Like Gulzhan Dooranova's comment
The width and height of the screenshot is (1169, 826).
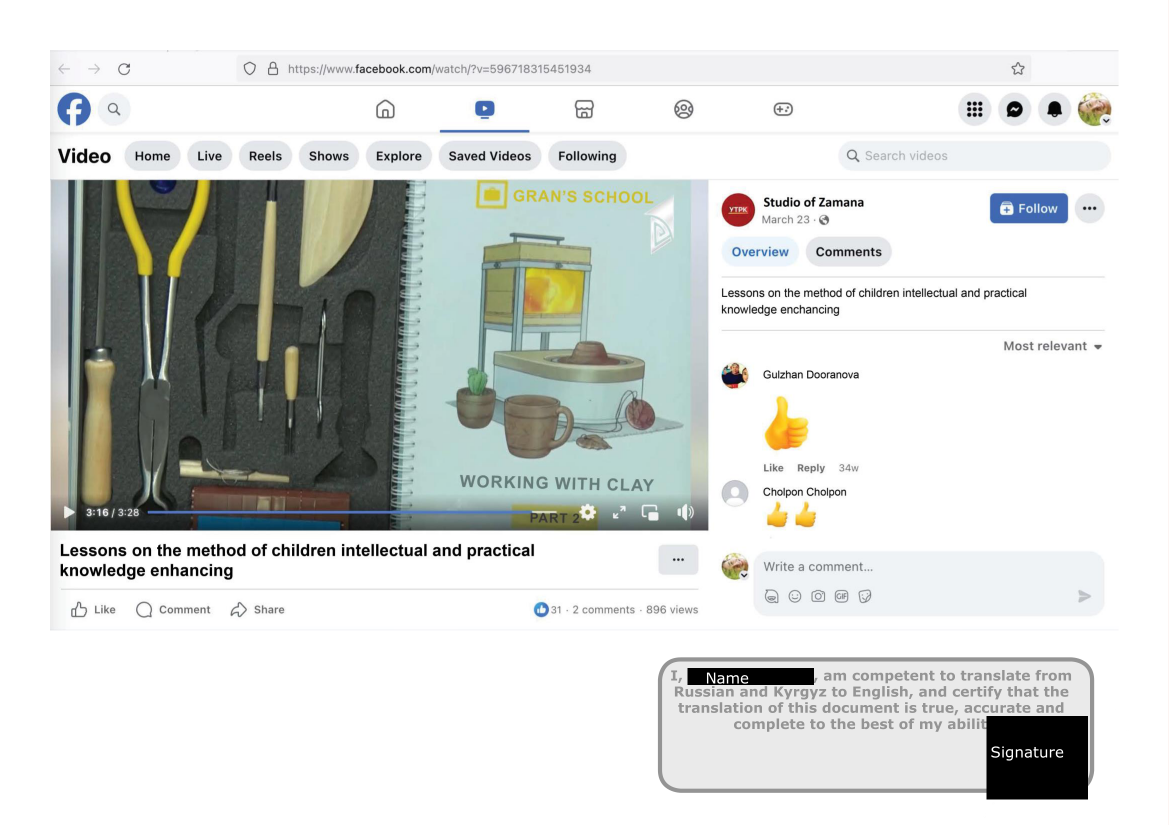[x=773, y=468]
